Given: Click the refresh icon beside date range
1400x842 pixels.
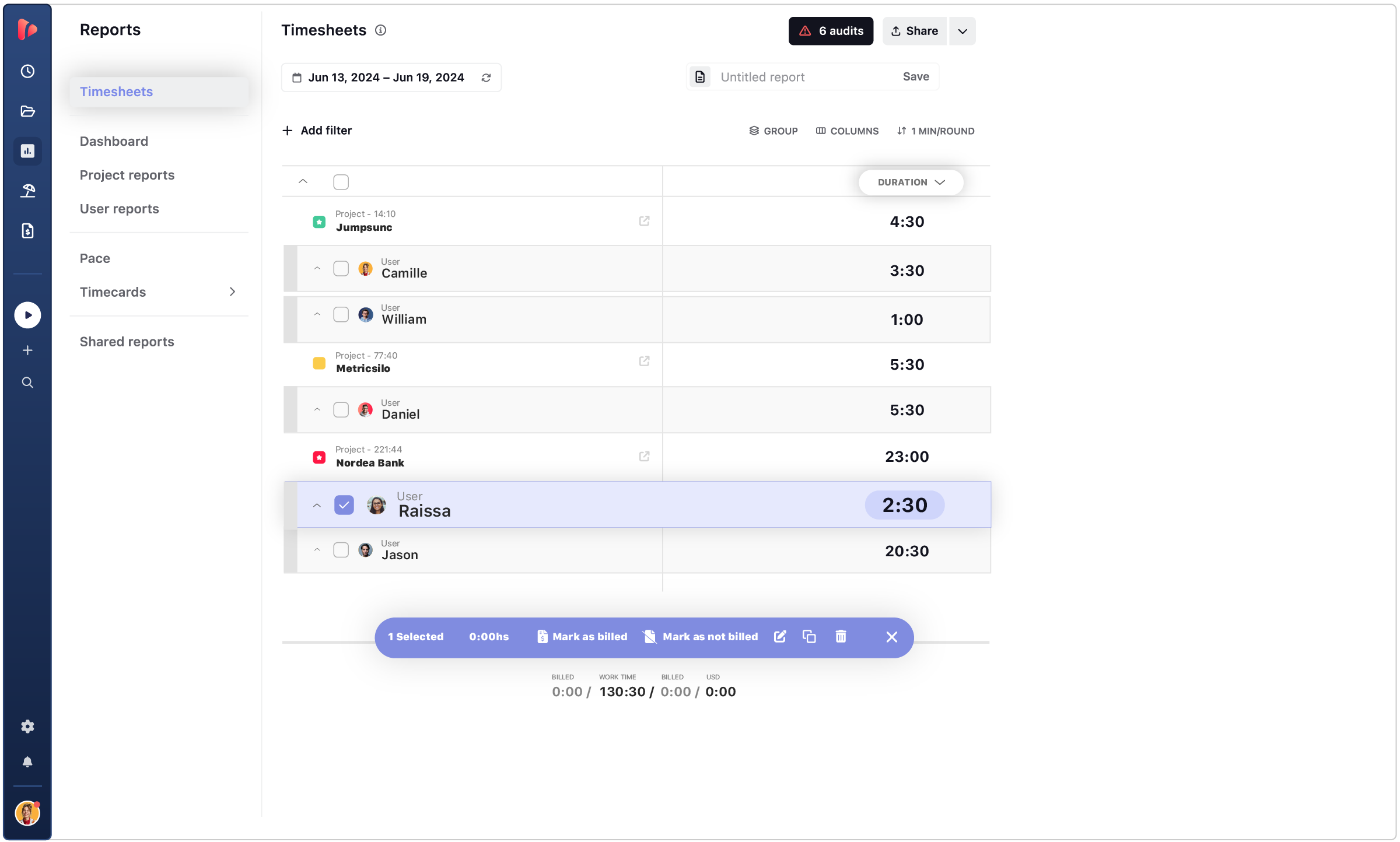Looking at the screenshot, I should (486, 78).
